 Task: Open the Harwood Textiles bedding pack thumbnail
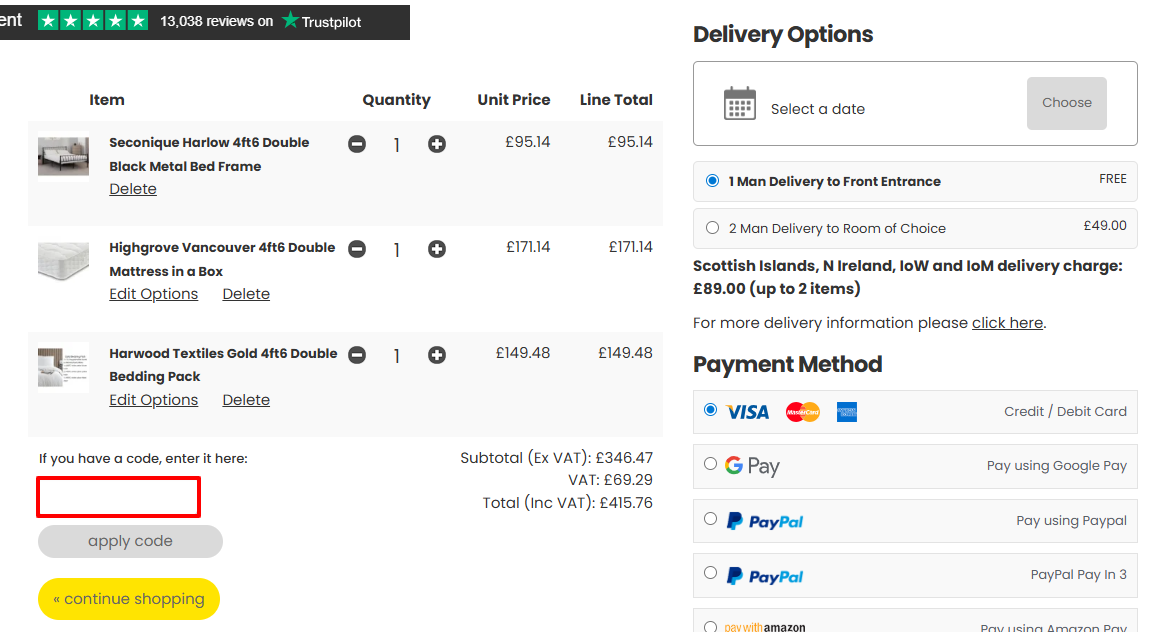tap(64, 368)
